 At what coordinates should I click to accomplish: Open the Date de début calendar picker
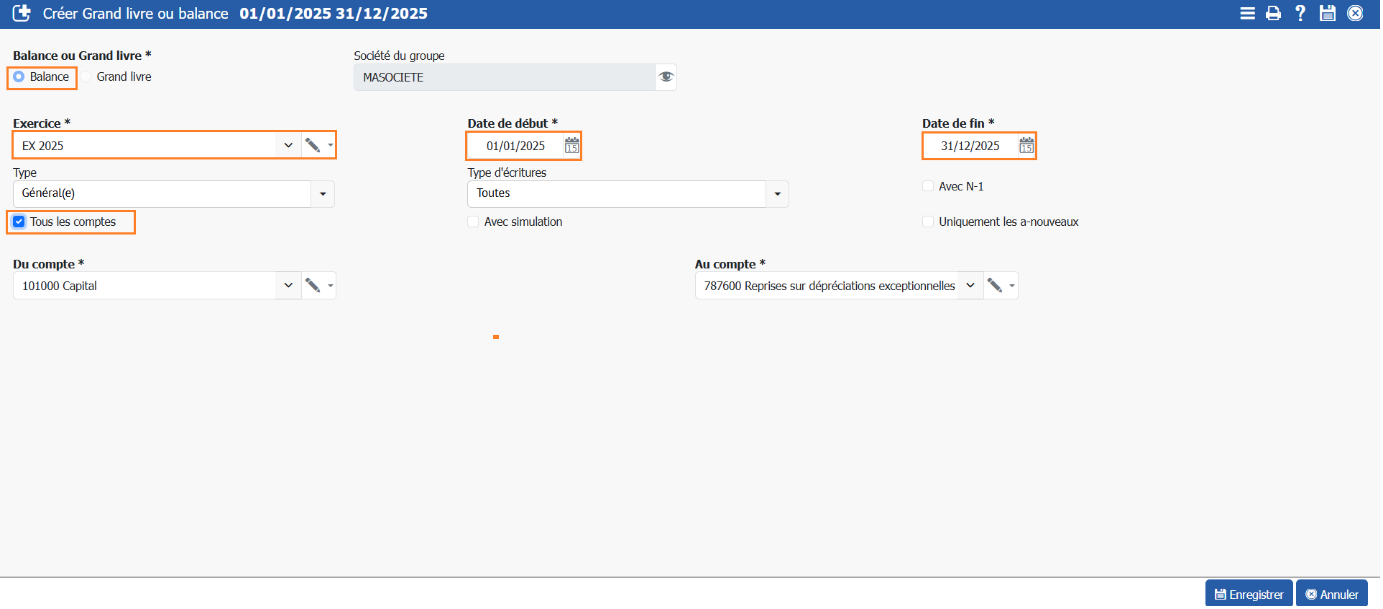tap(571, 146)
